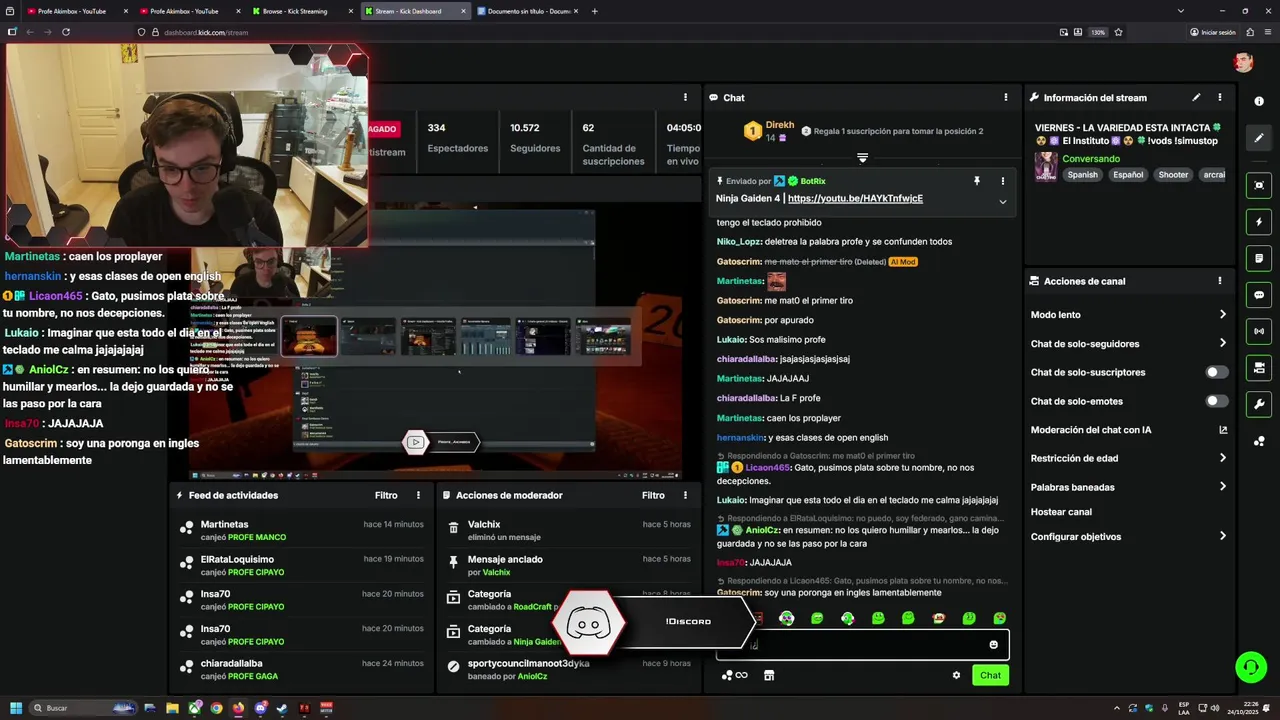Select the Shooter stream tag
This screenshot has height=720, width=1280.
1173,175
